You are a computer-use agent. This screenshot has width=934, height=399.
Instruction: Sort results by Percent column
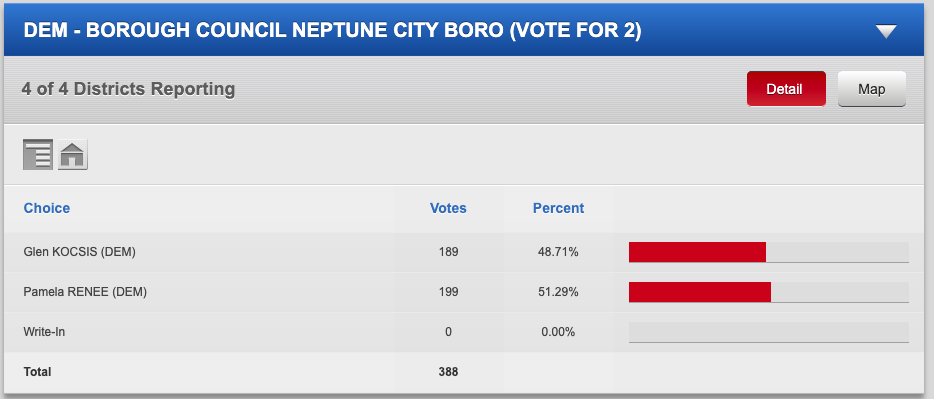(x=558, y=208)
